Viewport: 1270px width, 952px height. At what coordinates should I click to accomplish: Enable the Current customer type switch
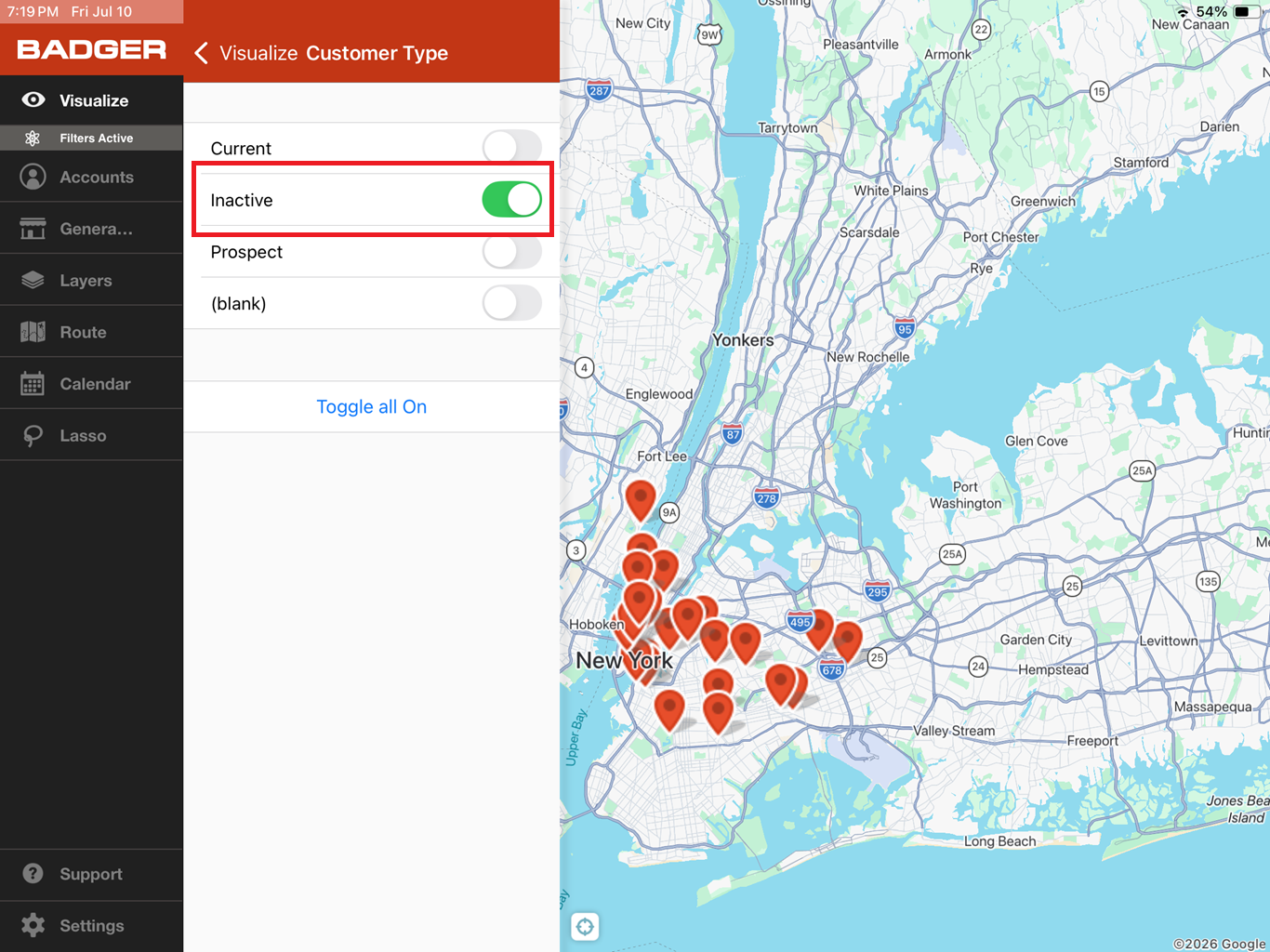tap(511, 148)
